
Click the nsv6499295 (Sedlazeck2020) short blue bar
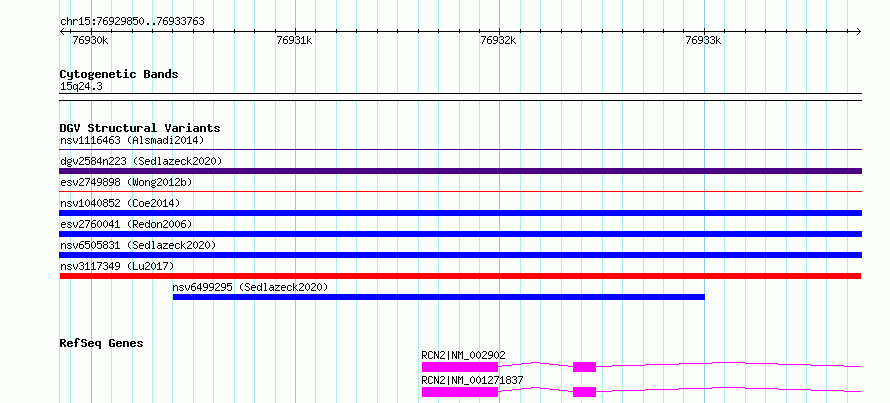click(x=439, y=297)
